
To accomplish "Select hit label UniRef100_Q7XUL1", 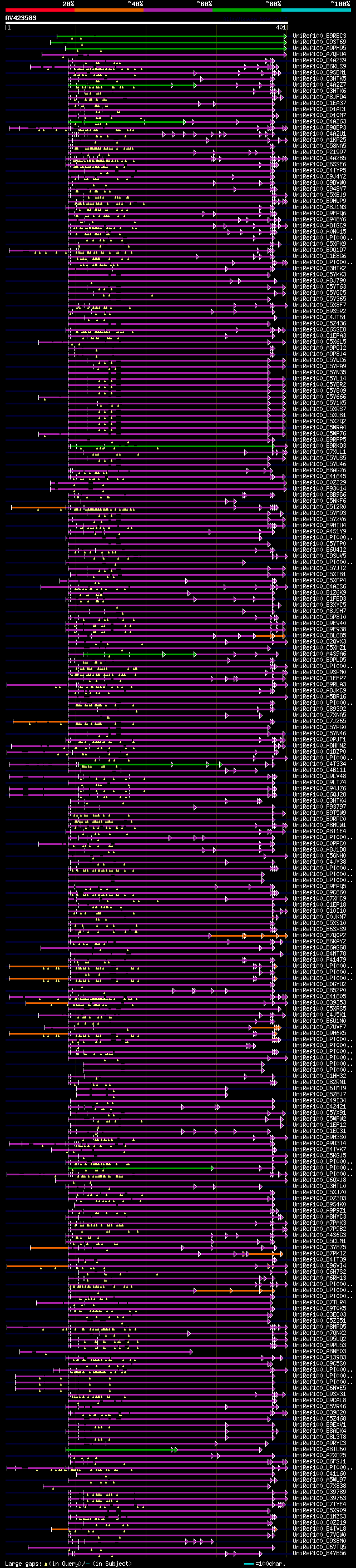I will coord(319,452).
